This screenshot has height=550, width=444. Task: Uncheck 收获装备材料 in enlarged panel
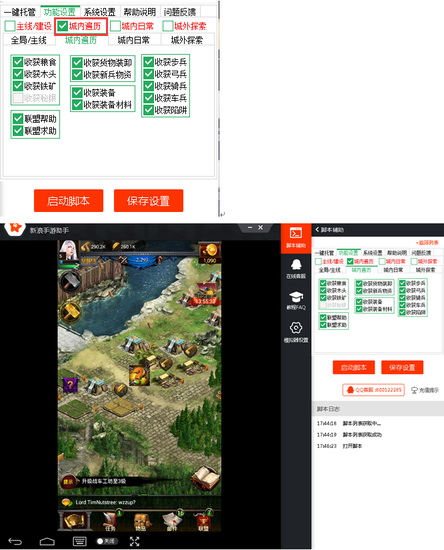pos(77,105)
